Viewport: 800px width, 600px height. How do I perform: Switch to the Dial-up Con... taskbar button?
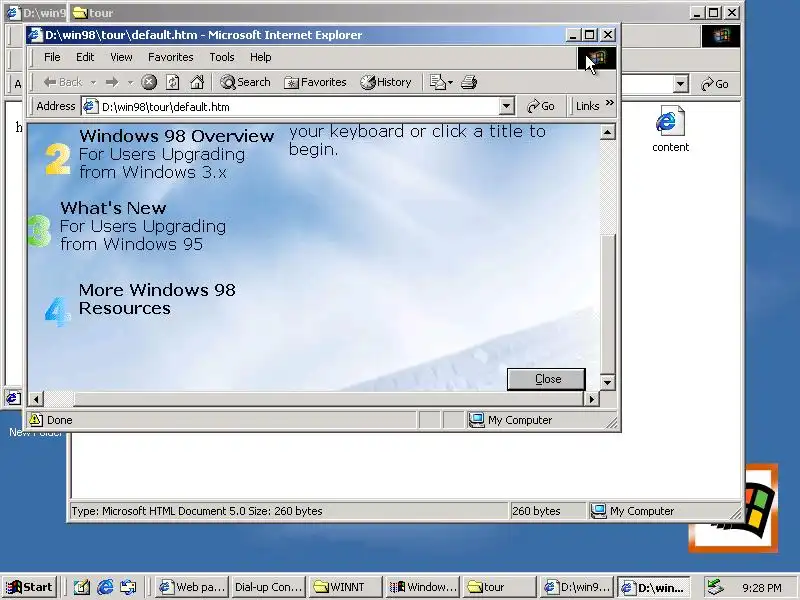click(x=268, y=587)
